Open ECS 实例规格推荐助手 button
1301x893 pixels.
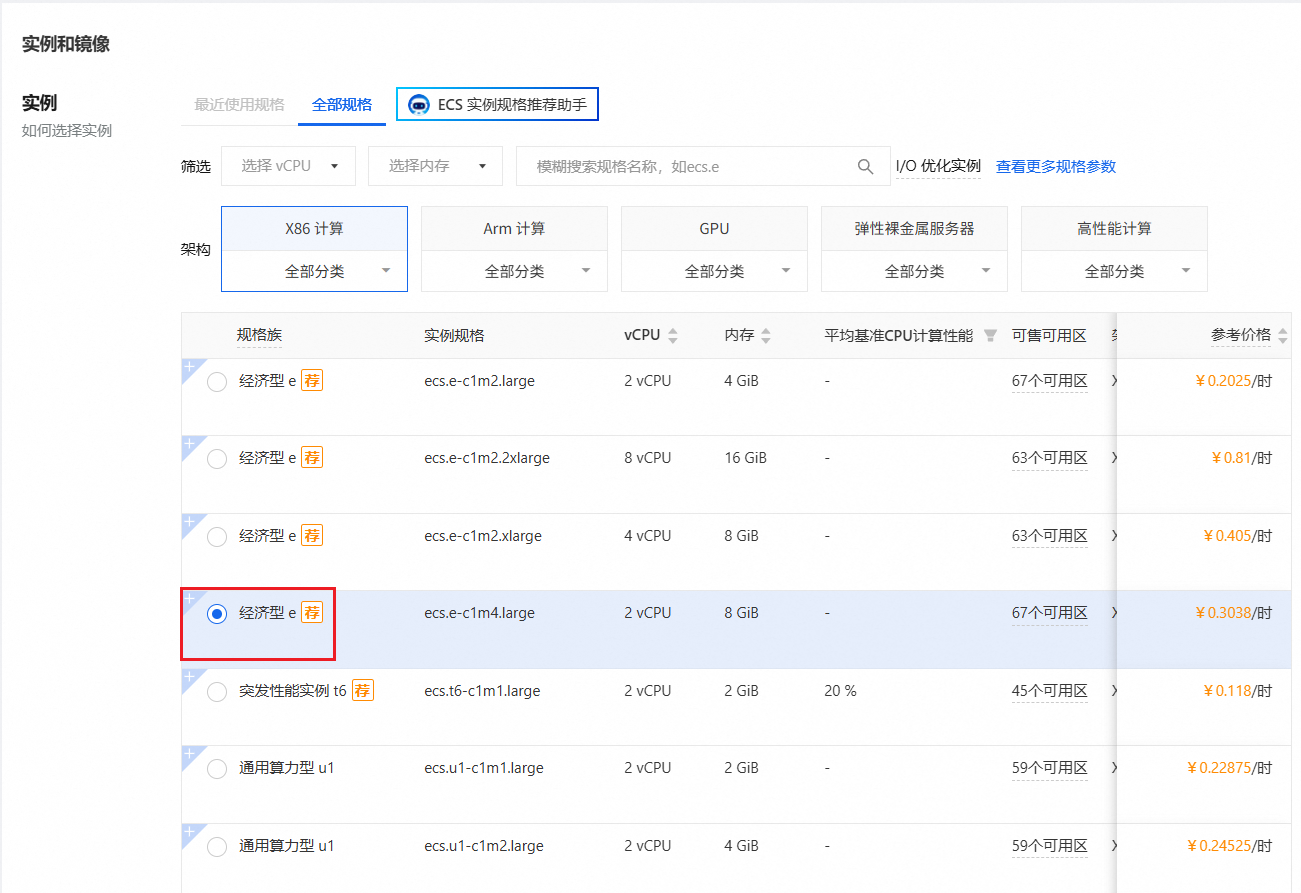click(497, 104)
